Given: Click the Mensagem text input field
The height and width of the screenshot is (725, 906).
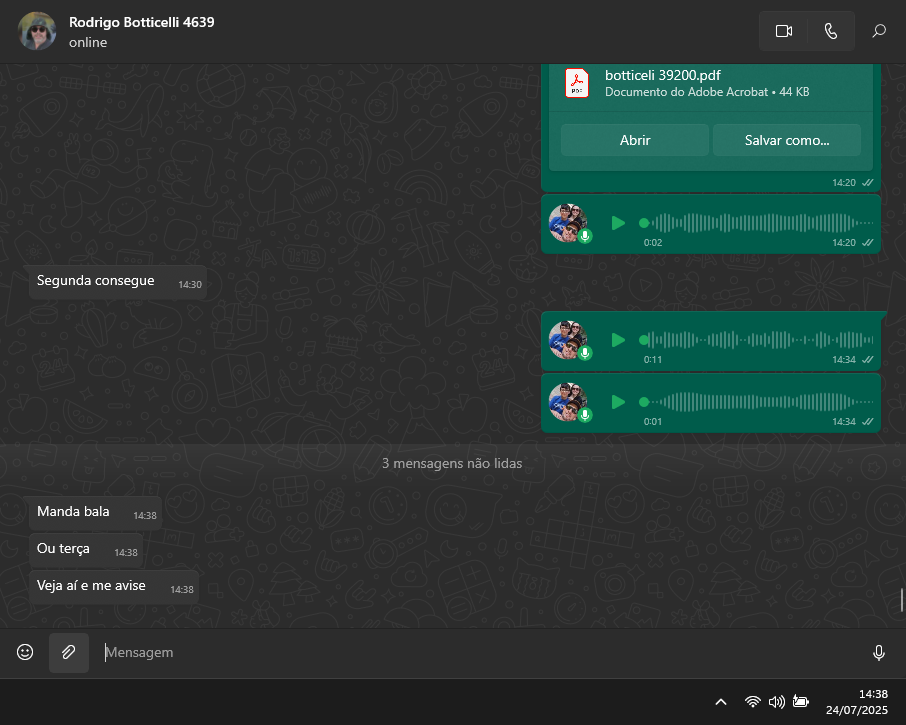Looking at the screenshot, I should (x=480, y=652).
